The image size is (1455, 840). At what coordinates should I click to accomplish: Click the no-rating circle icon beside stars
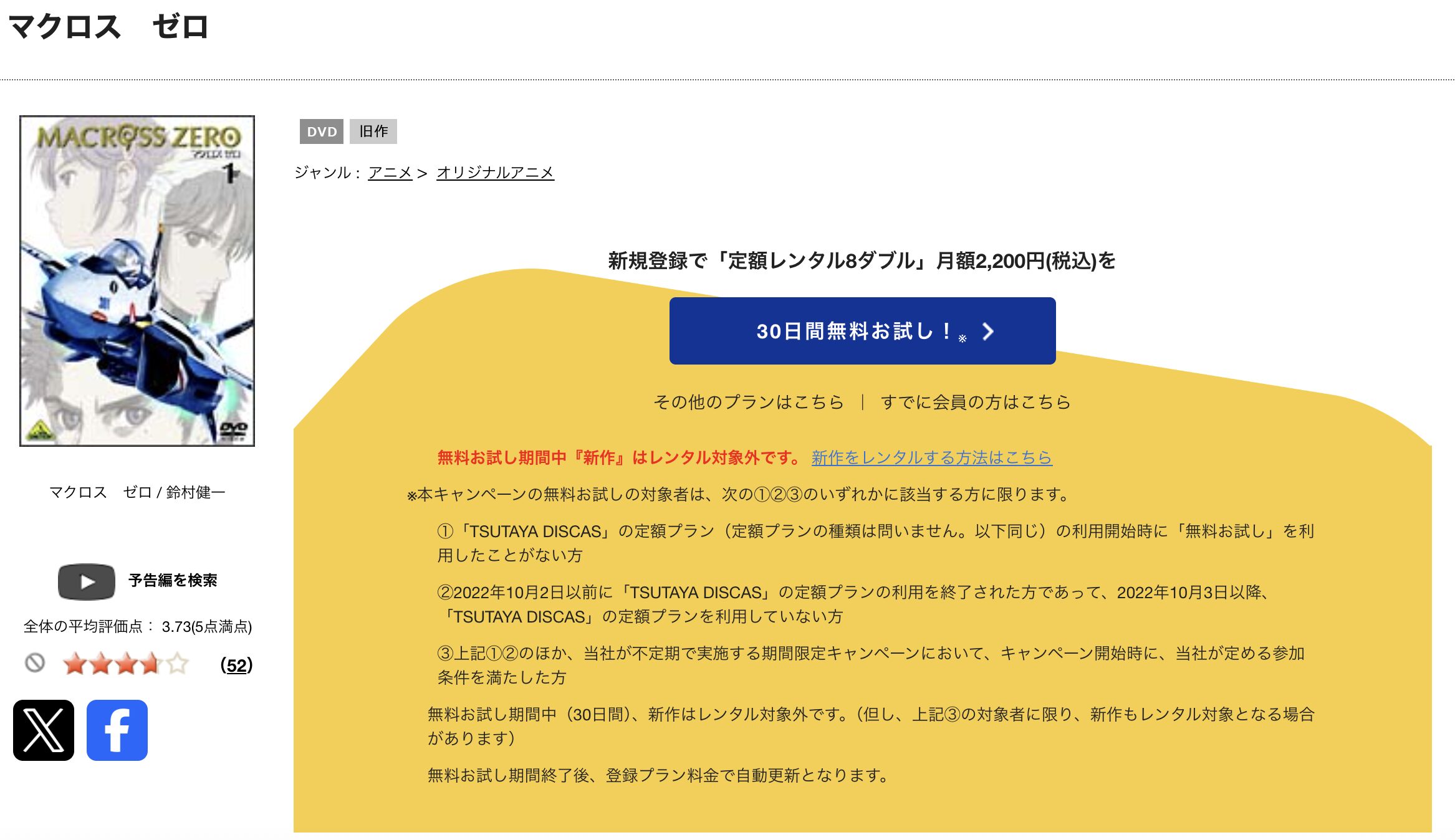pos(35,663)
